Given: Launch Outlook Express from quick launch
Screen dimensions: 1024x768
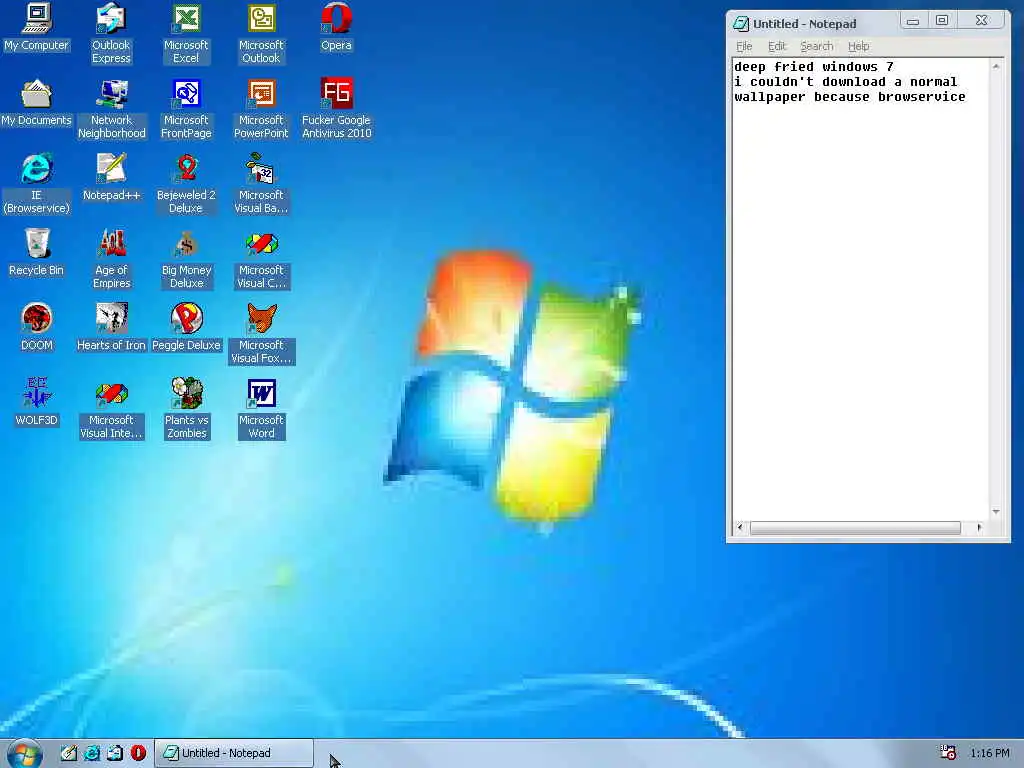Looking at the screenshot, I should point(115,753).
